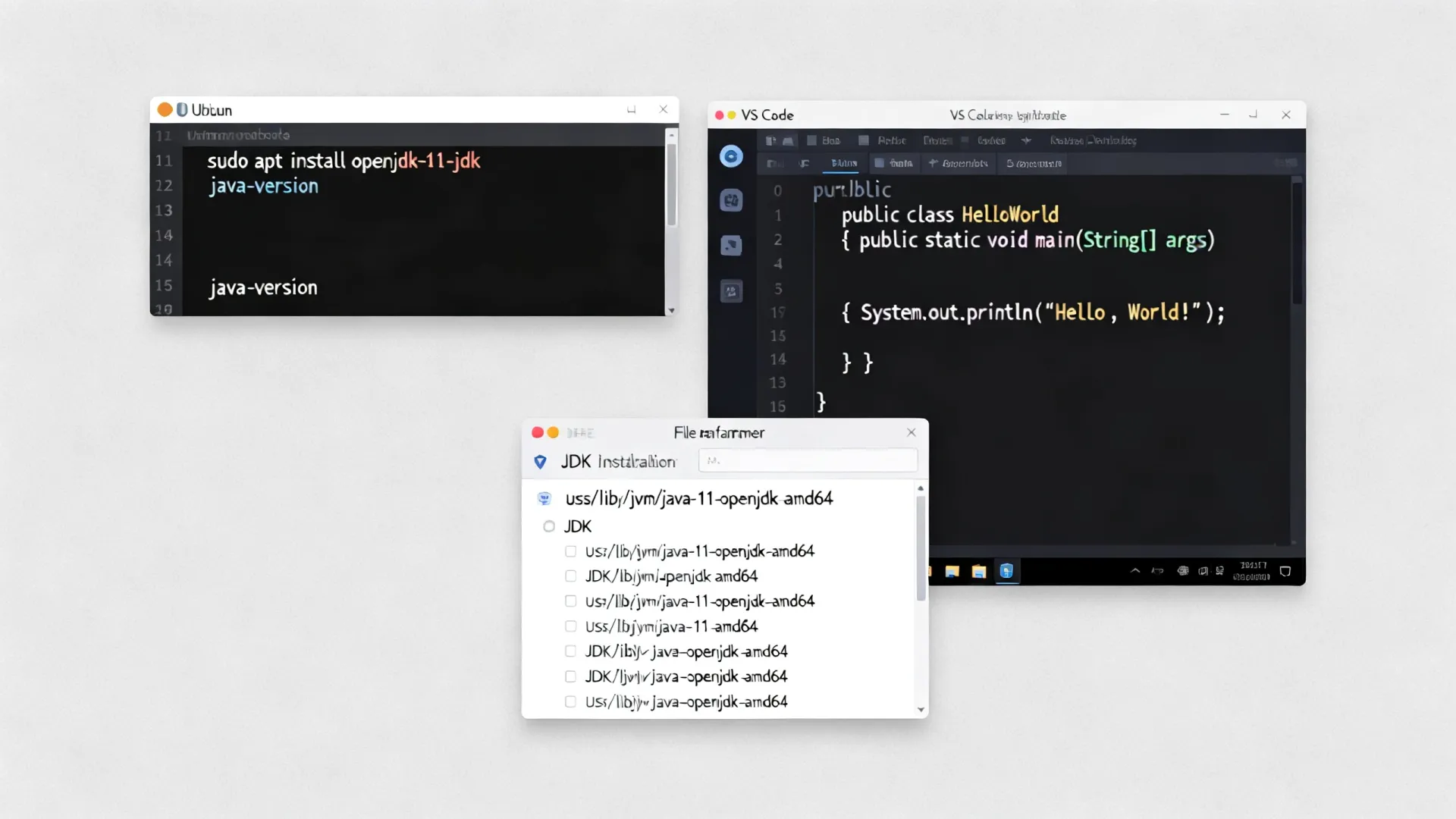
Task: Check the last checkbox at the bottom of the JDK list
Action: pyautogui.click(x=571, y=701)
